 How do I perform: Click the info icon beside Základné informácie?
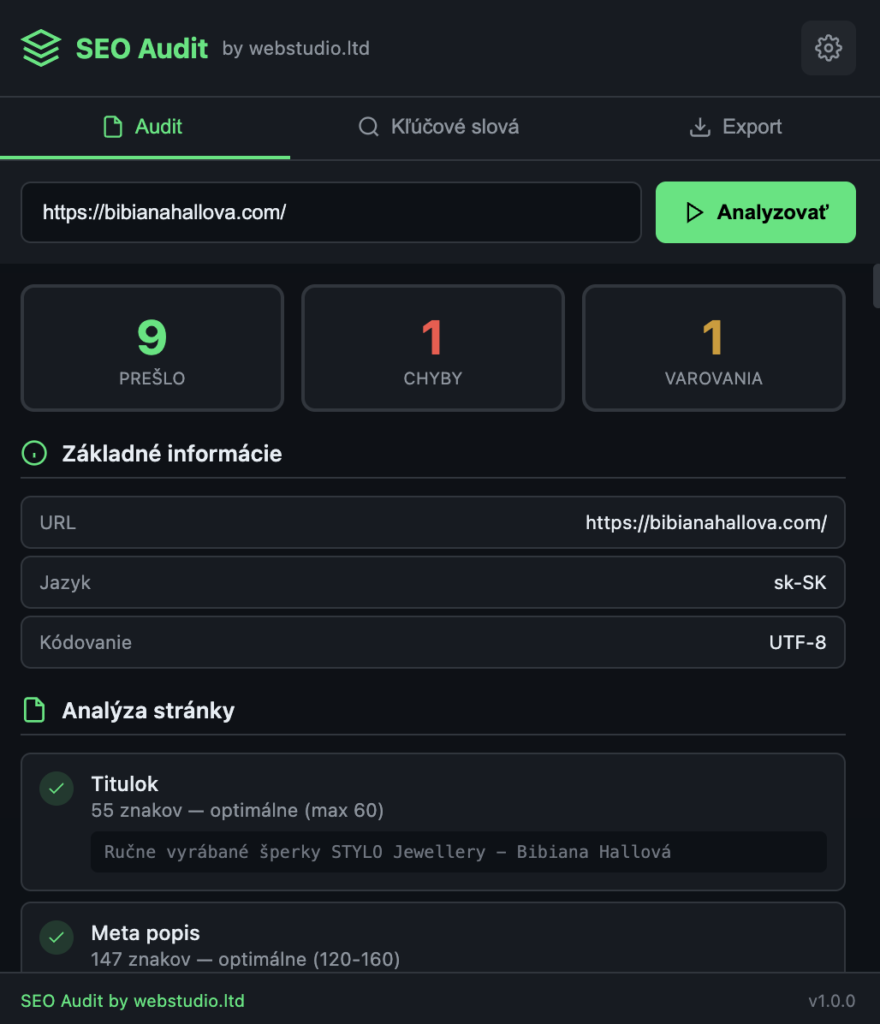click(33, 452)
